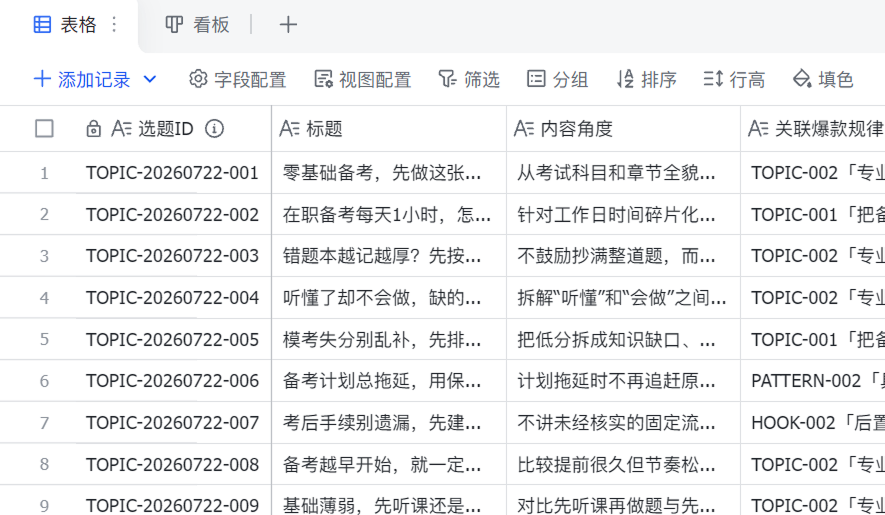Click cell 把低分拆成知识缺口、...
885x515 pixels.
coord(623,339)
